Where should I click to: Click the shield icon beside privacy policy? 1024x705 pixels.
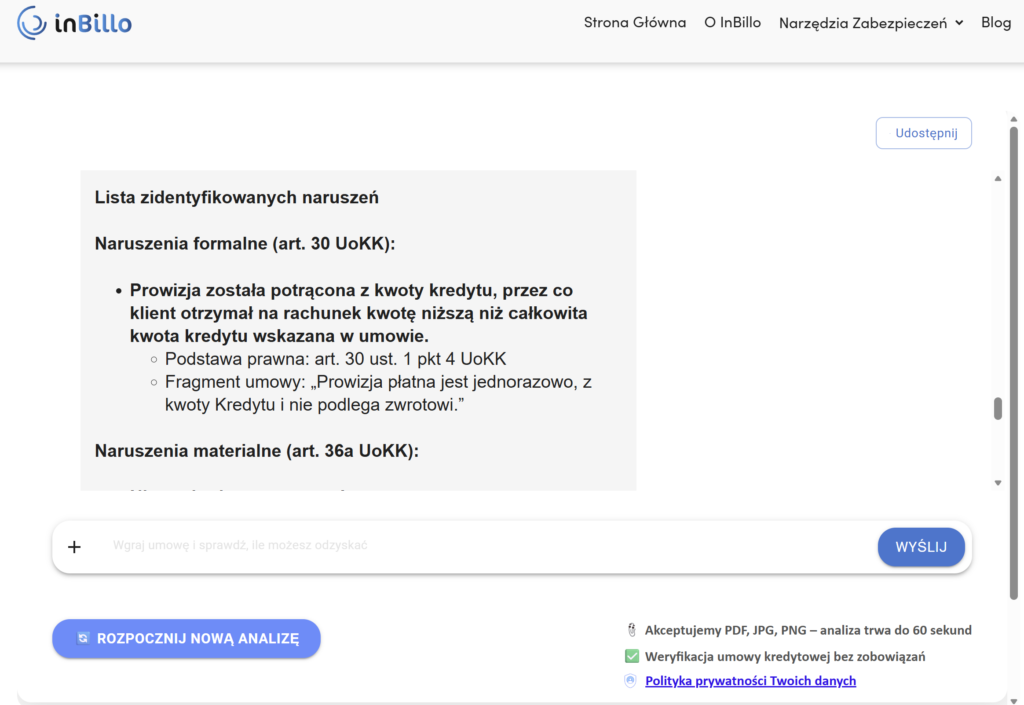click(630, 681)
